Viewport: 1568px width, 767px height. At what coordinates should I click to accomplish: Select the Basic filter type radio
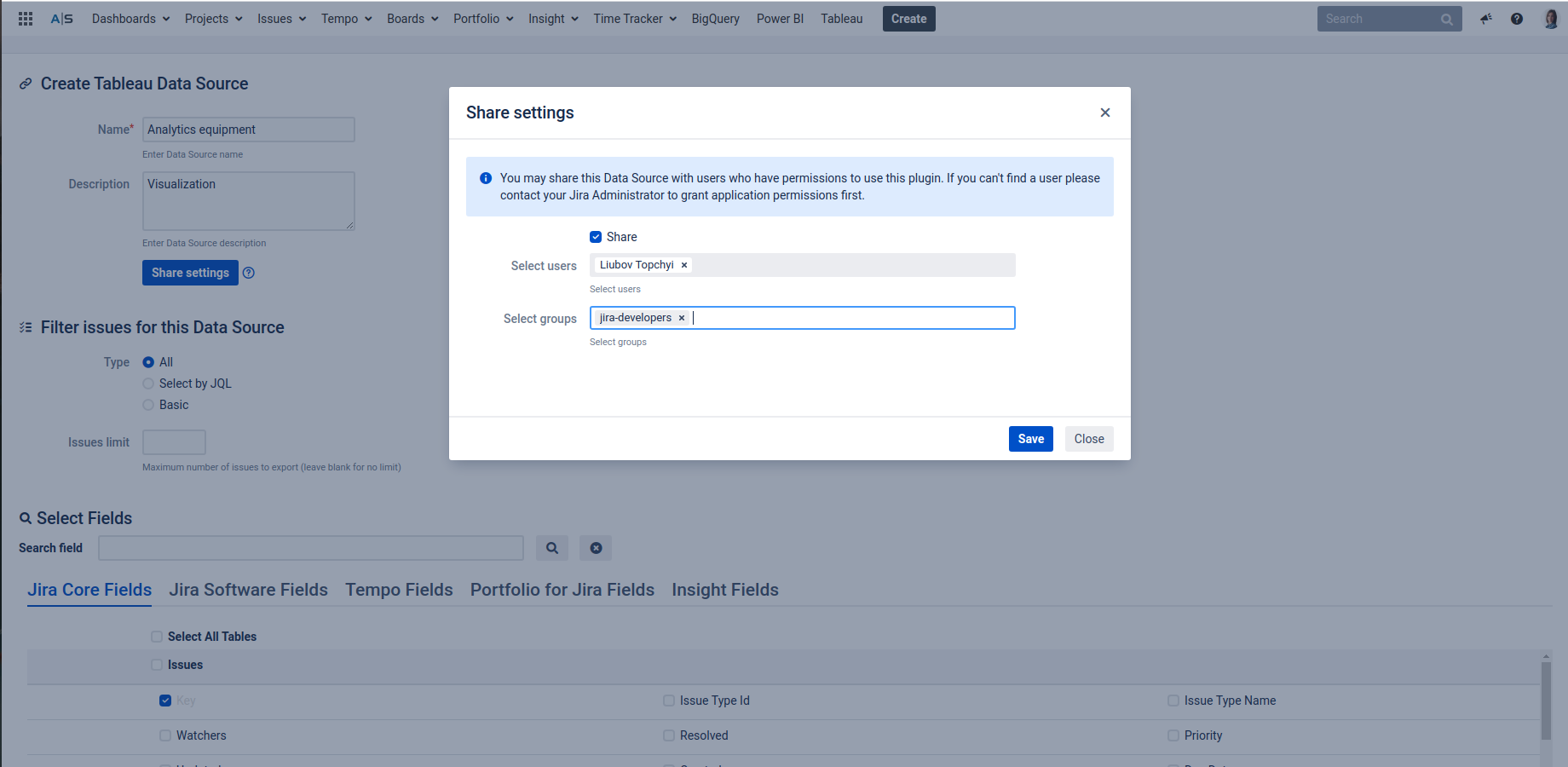pyautogui.click(x=148, y=405)
